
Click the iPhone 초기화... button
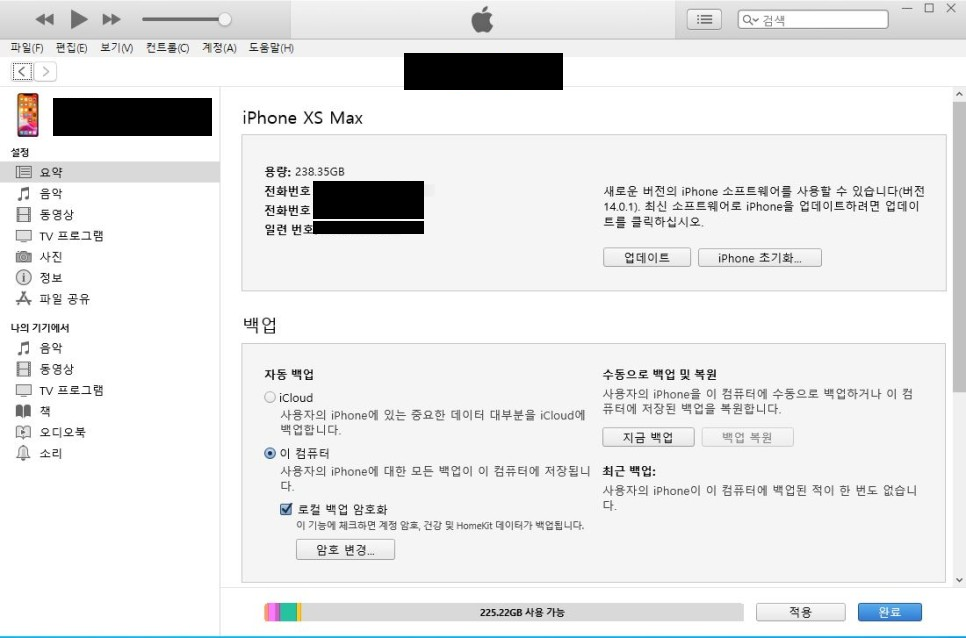tap(760, 257)
